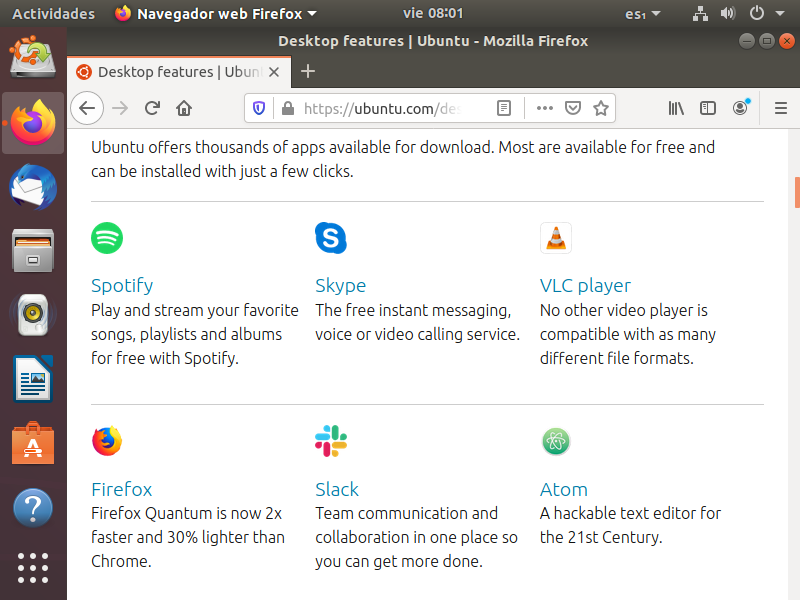The image size is (800, 600).
Task: Open the Atom link
Action: click(564, 489)
